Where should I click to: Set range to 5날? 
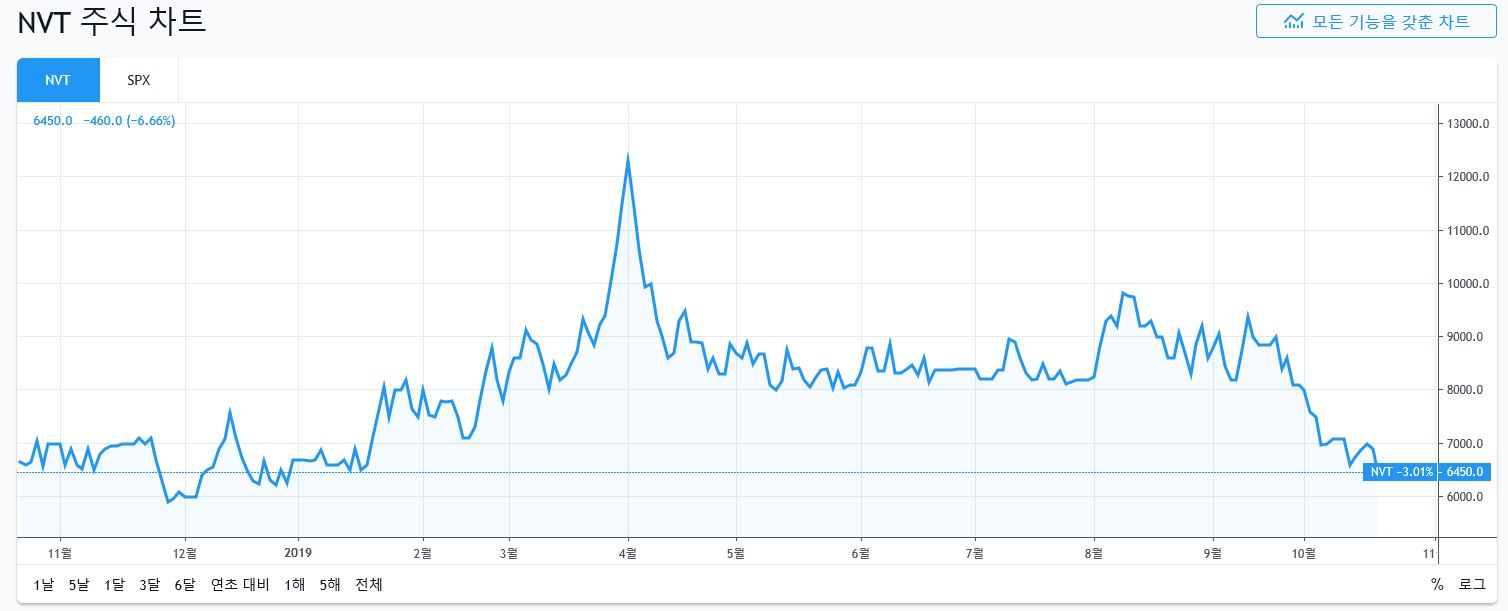click(79, 584)
